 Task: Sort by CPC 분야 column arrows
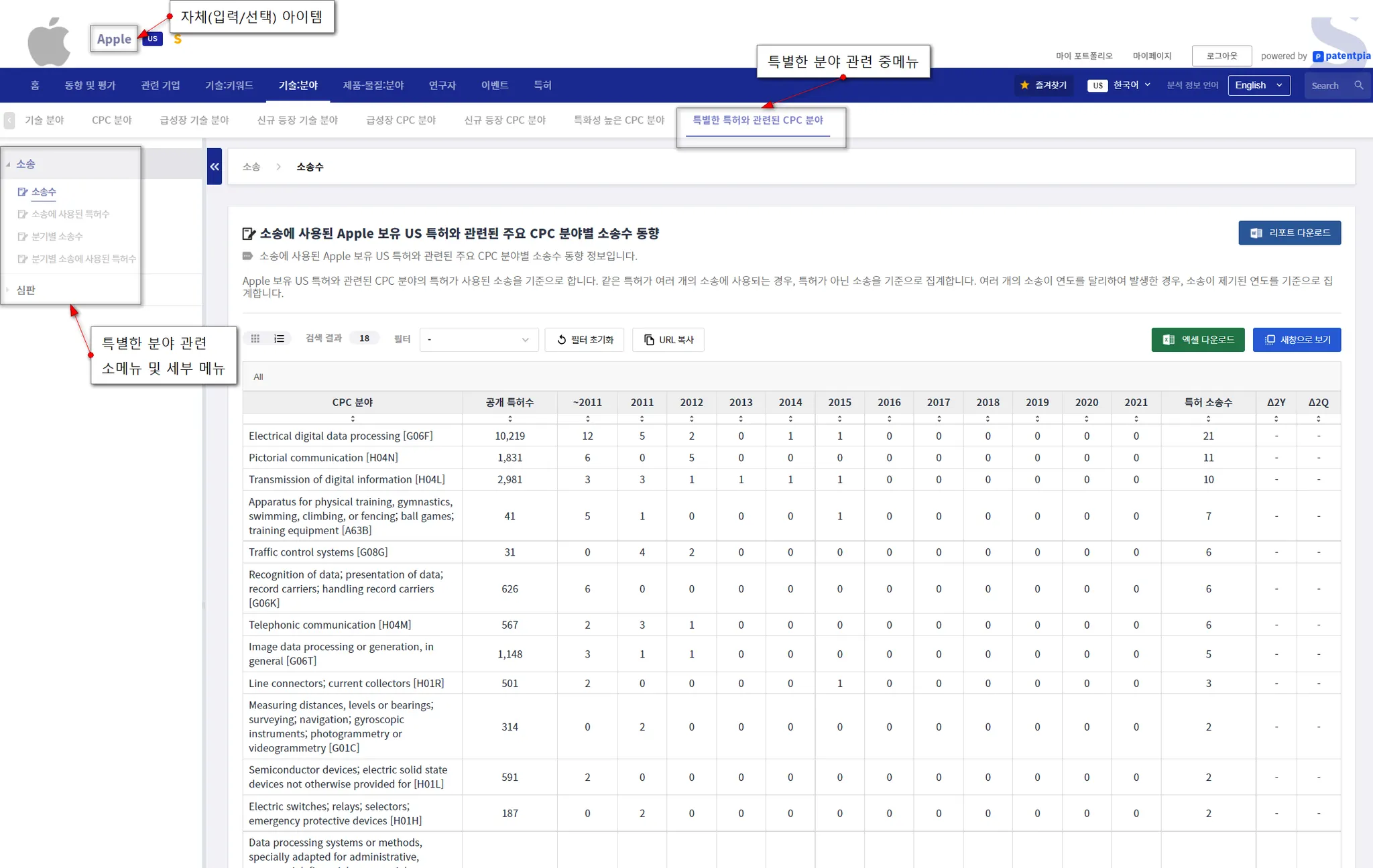(x=353, y=419)
